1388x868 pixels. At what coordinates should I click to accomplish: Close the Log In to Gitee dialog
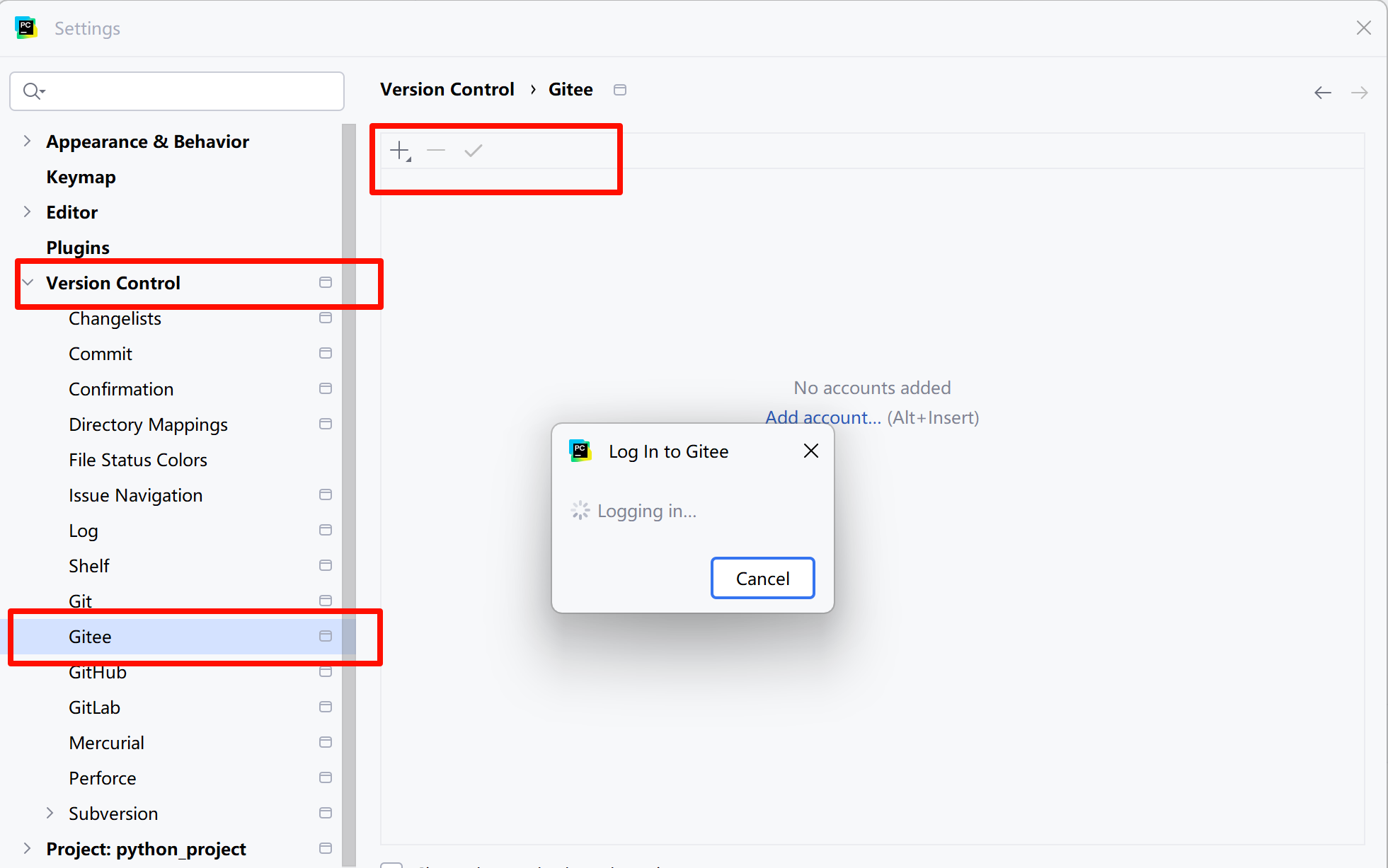tap(811, 451)
